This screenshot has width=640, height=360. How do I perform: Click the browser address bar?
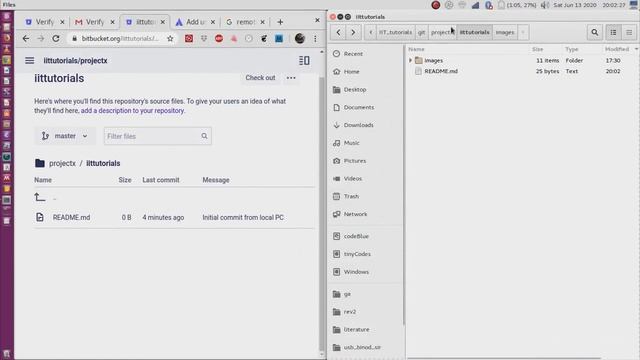coord(120,38)
